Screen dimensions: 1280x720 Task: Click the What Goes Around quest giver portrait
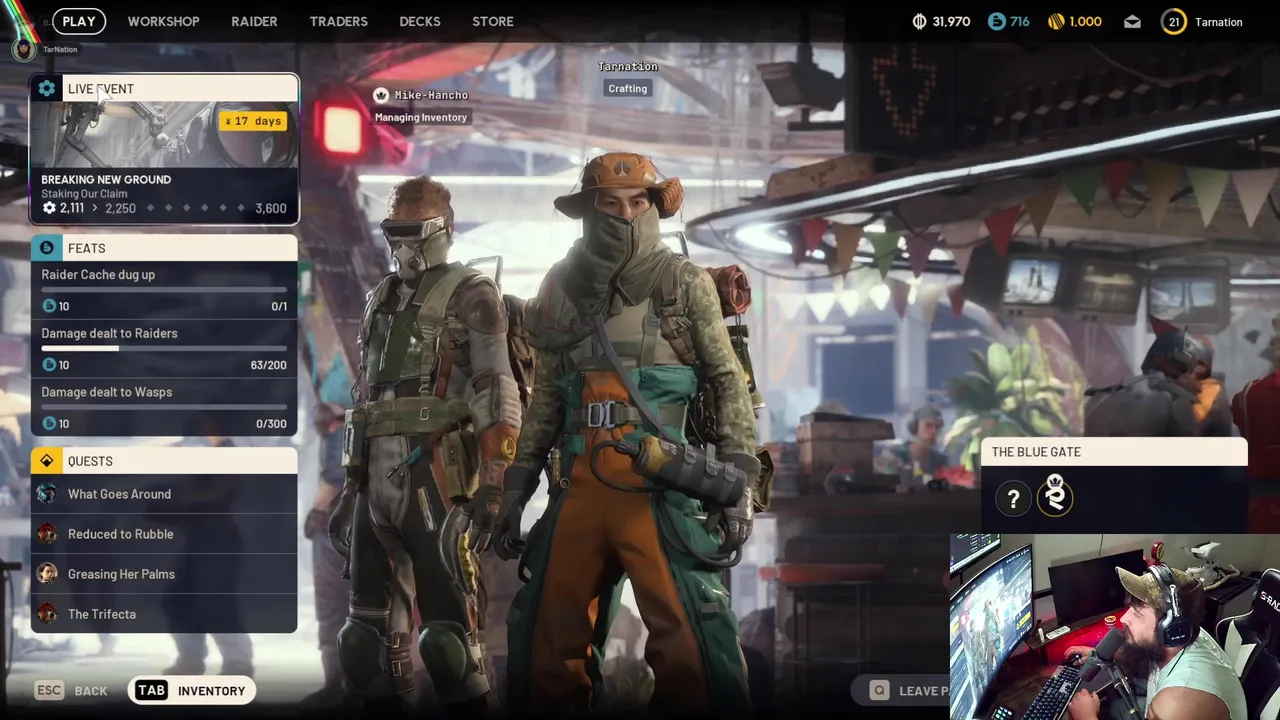point(47,494)
